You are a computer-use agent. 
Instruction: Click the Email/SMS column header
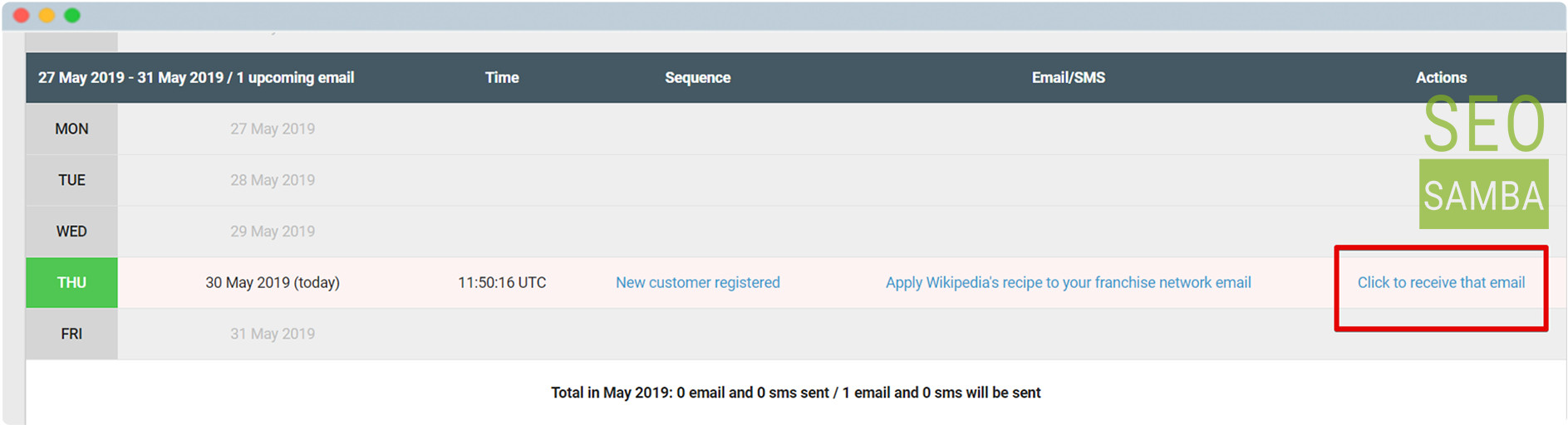tap(1069, 77)
